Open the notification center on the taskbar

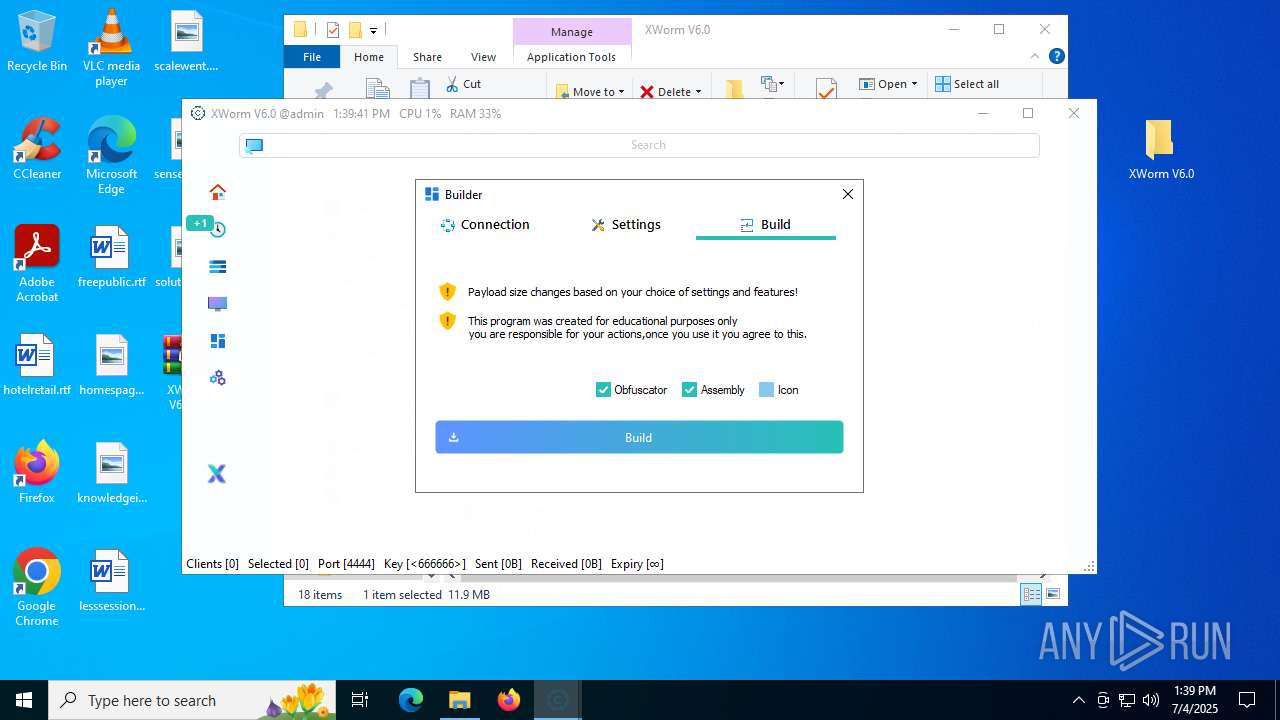click(x=1247, y=700)
